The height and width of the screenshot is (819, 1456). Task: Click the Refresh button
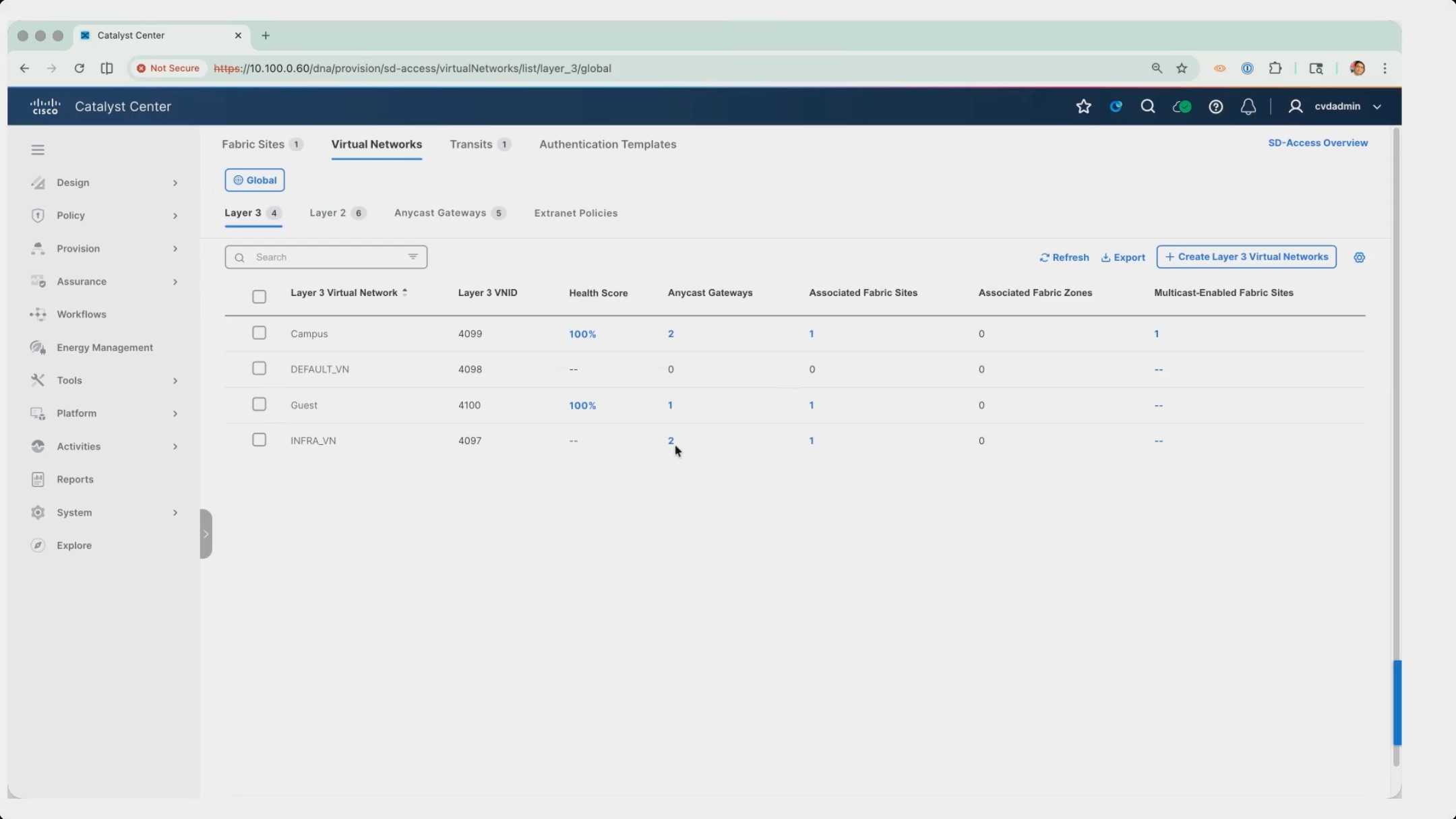tap(1064, 257)
